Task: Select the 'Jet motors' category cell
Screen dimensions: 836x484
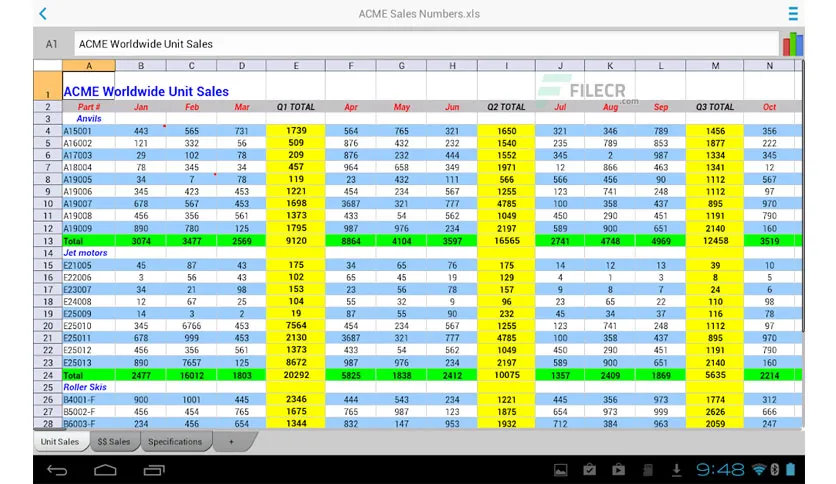Action: point(89,253)
